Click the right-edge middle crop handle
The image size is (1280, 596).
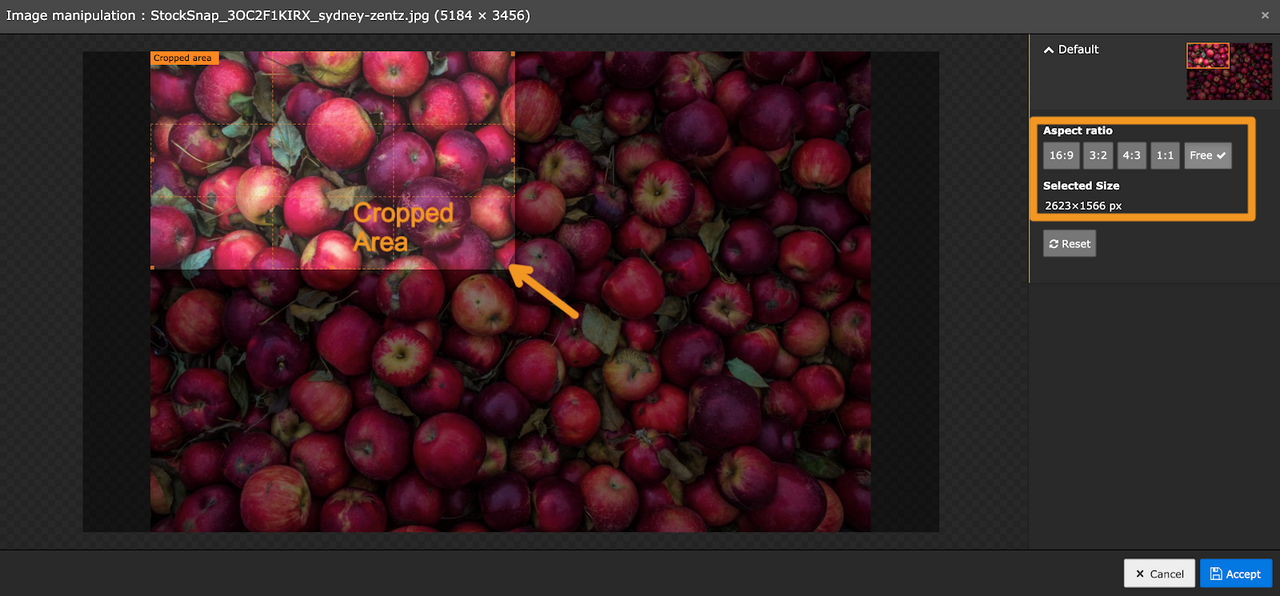[514, 160]
